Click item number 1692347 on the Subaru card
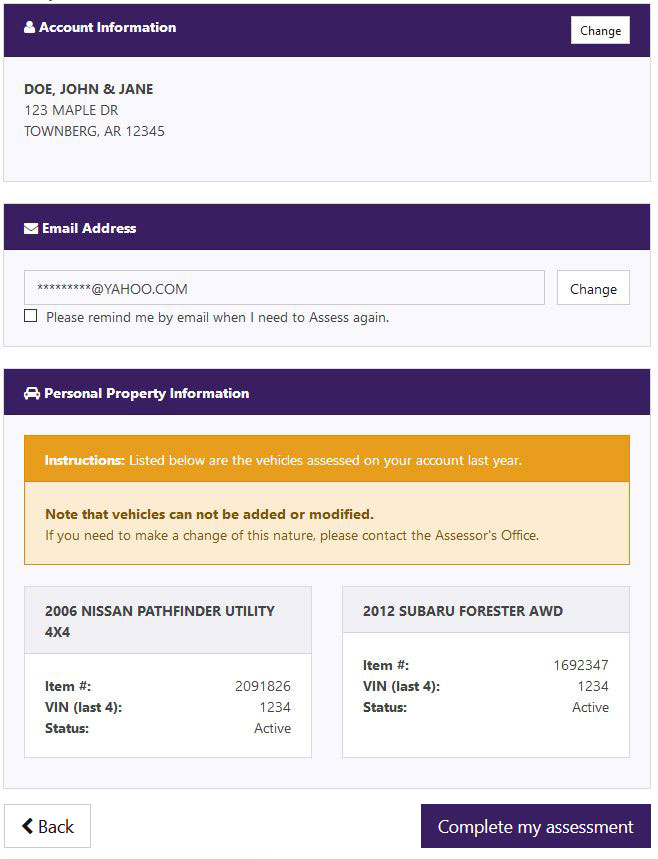Image resolution: width=658 pixels, height=859 pixels. (x=581, y=665)
